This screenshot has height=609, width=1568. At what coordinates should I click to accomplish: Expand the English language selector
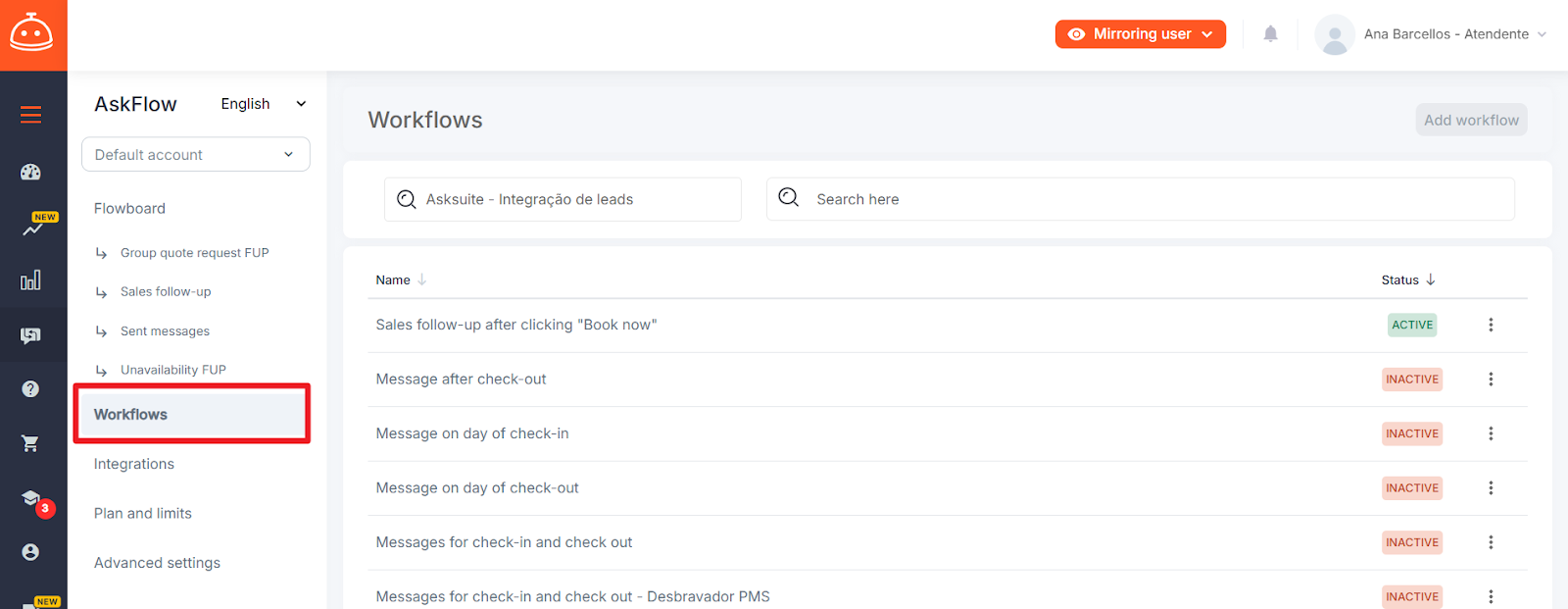click(263, 104)
